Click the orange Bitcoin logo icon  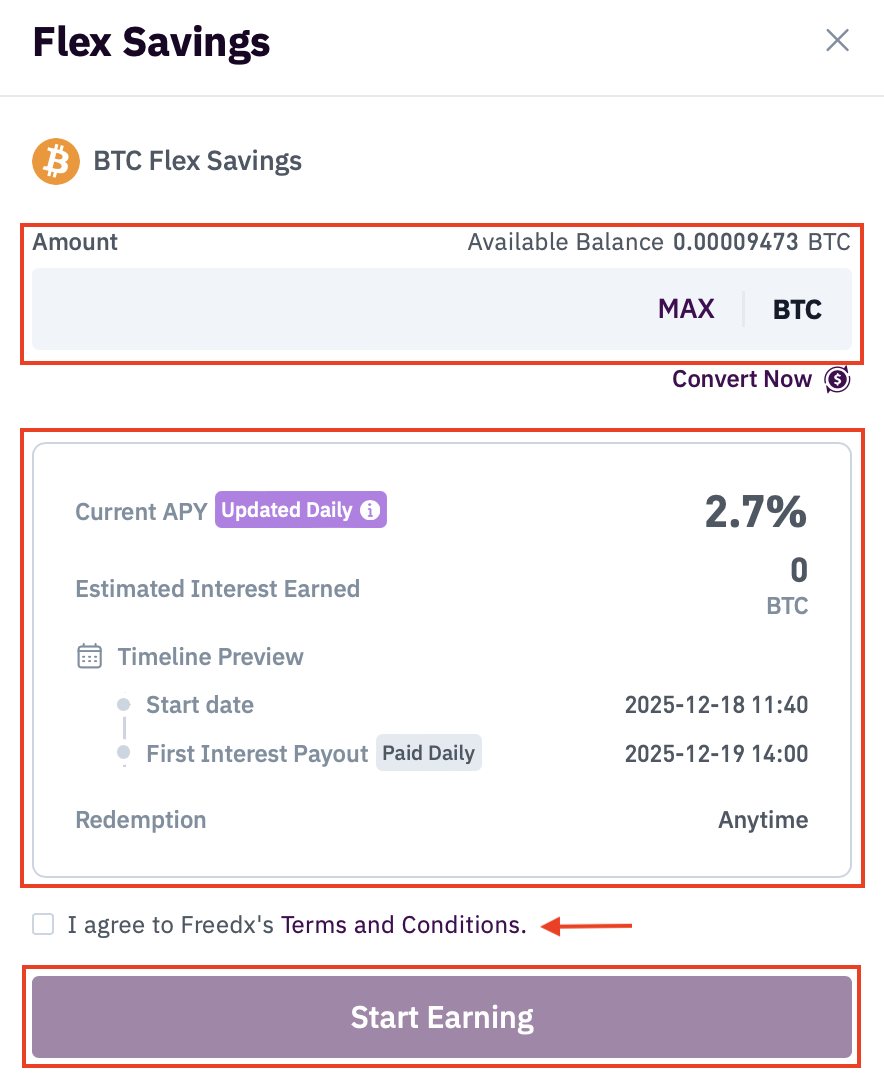coord(56,161)
